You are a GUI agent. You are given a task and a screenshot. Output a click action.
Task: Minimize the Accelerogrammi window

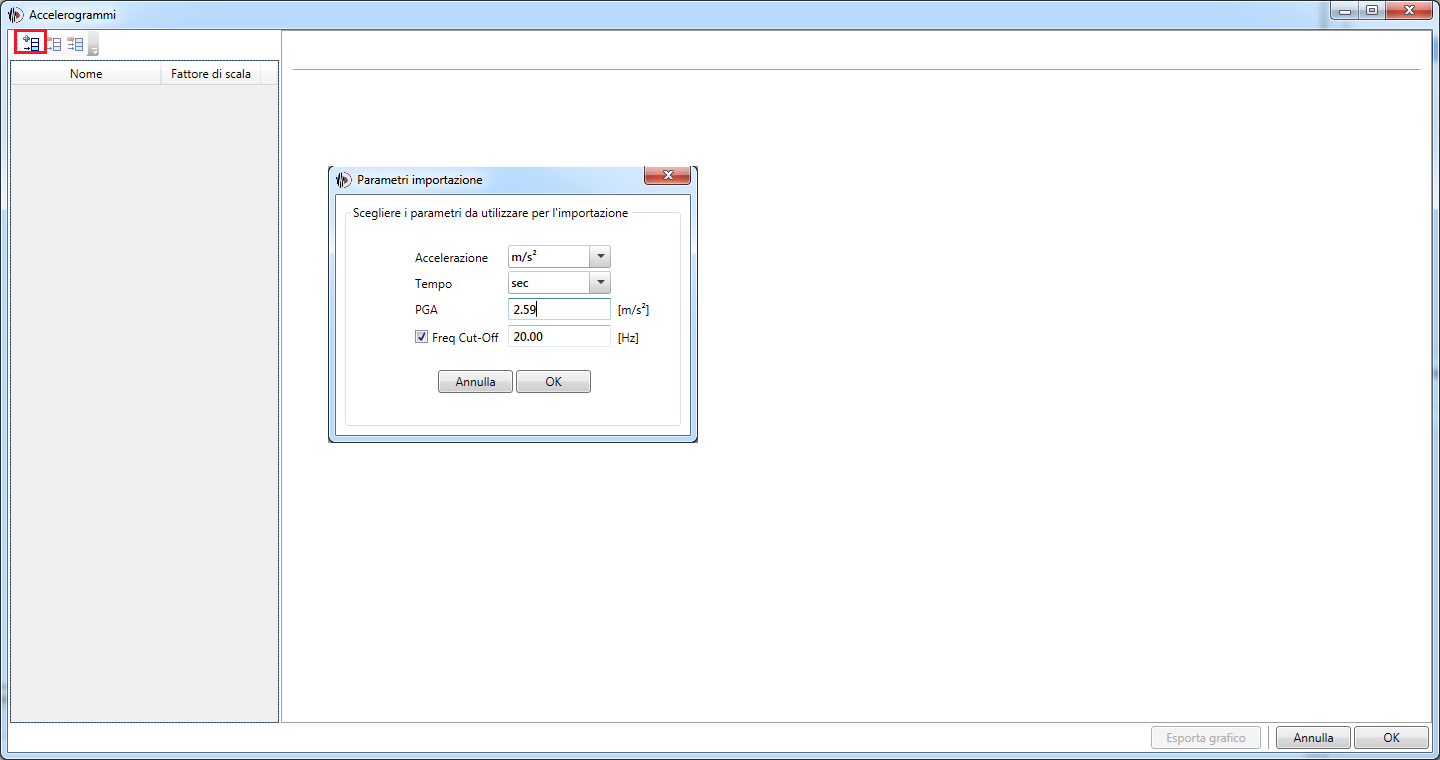[x=1345, y=11]
